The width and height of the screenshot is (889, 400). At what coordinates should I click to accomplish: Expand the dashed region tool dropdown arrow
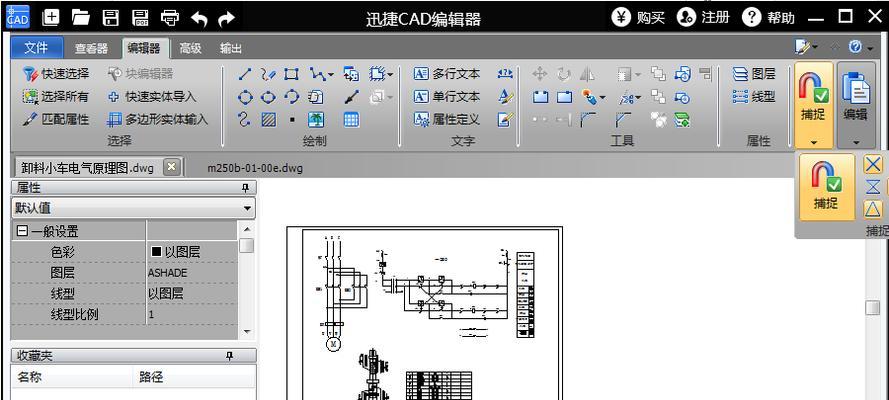click(x=390, y=74)
